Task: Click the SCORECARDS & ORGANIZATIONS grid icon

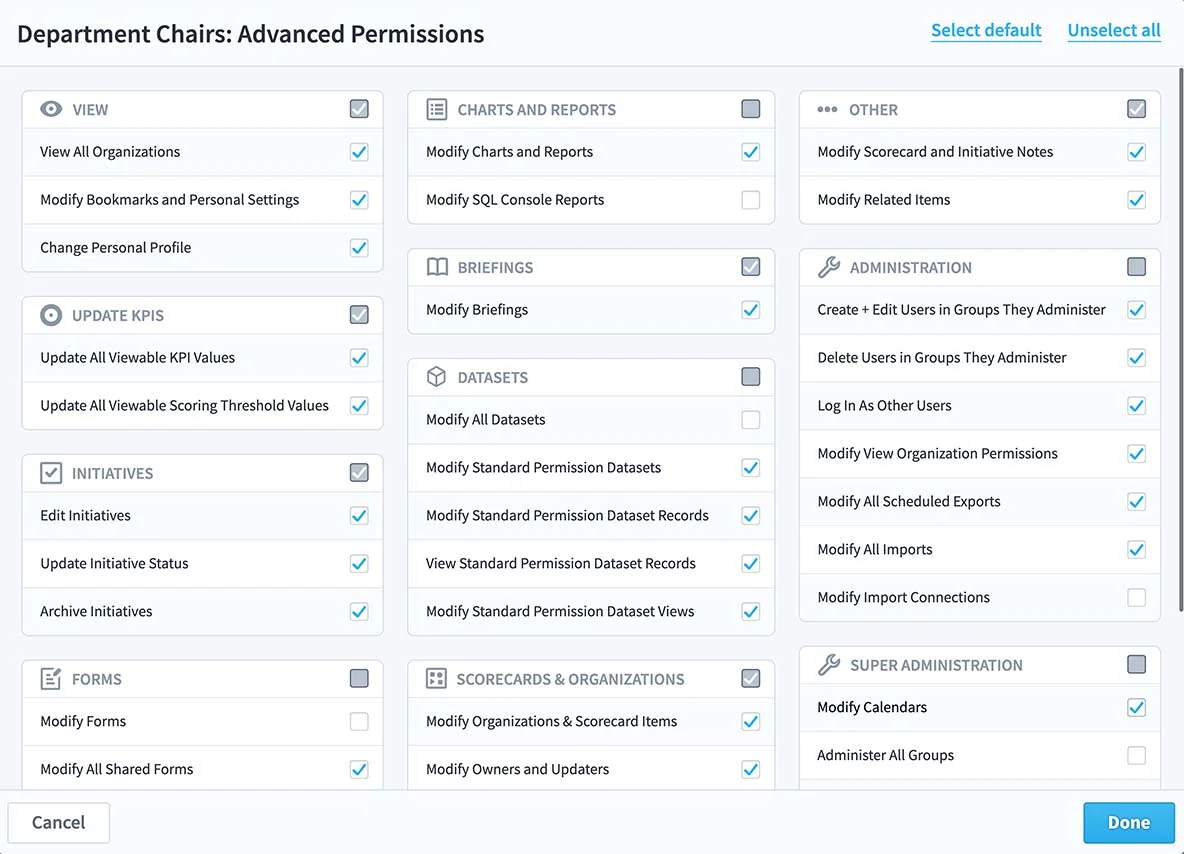Action: (x=437, y=679)
